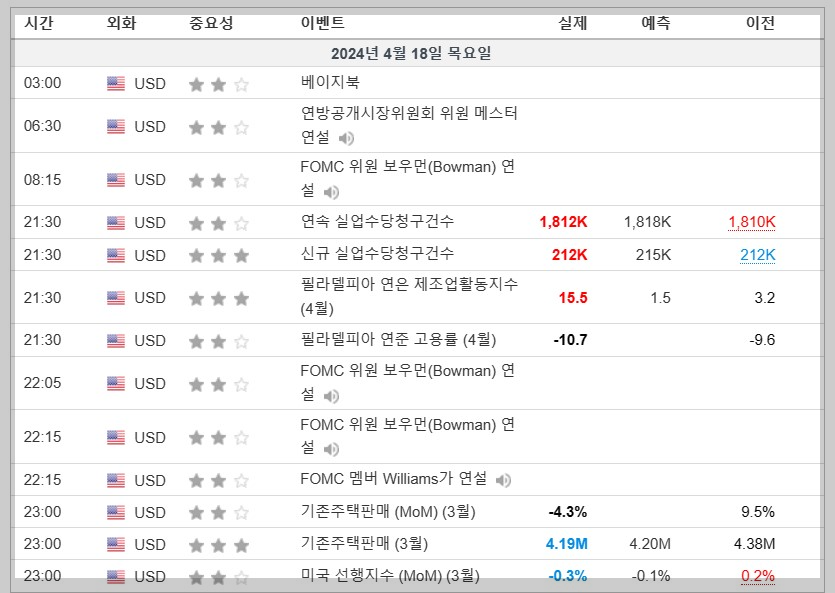Image resolution: width=835 pixels, height=593 pixels.
Task: Click the 이전 column header
Action: click(x=760, y=23)
